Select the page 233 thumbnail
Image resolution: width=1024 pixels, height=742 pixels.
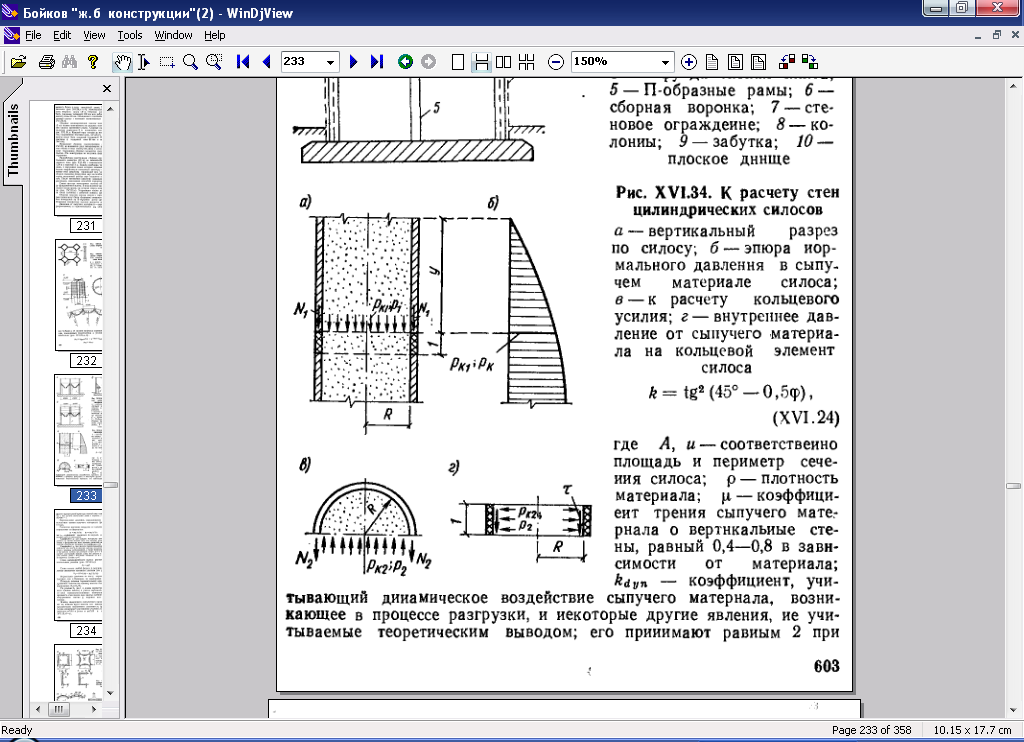(x=78, y=430)
